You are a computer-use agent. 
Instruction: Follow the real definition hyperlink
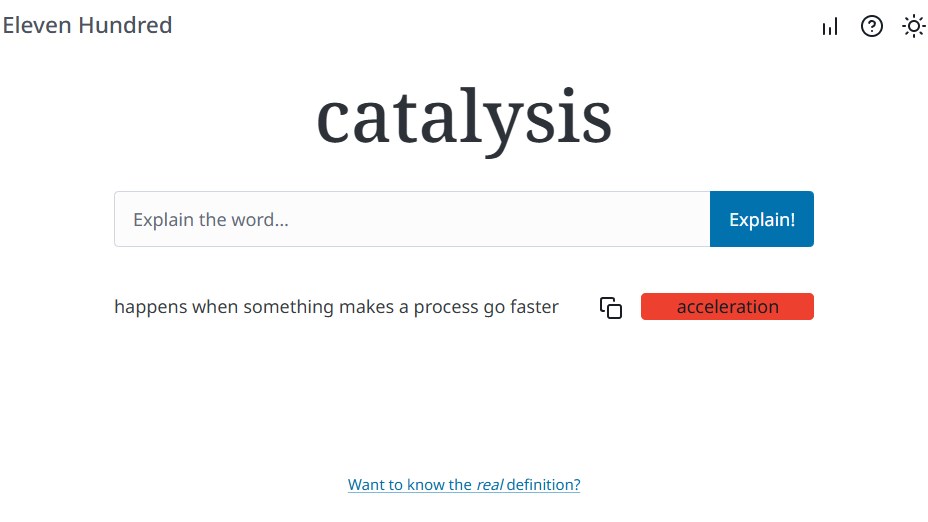pos(464,485)
